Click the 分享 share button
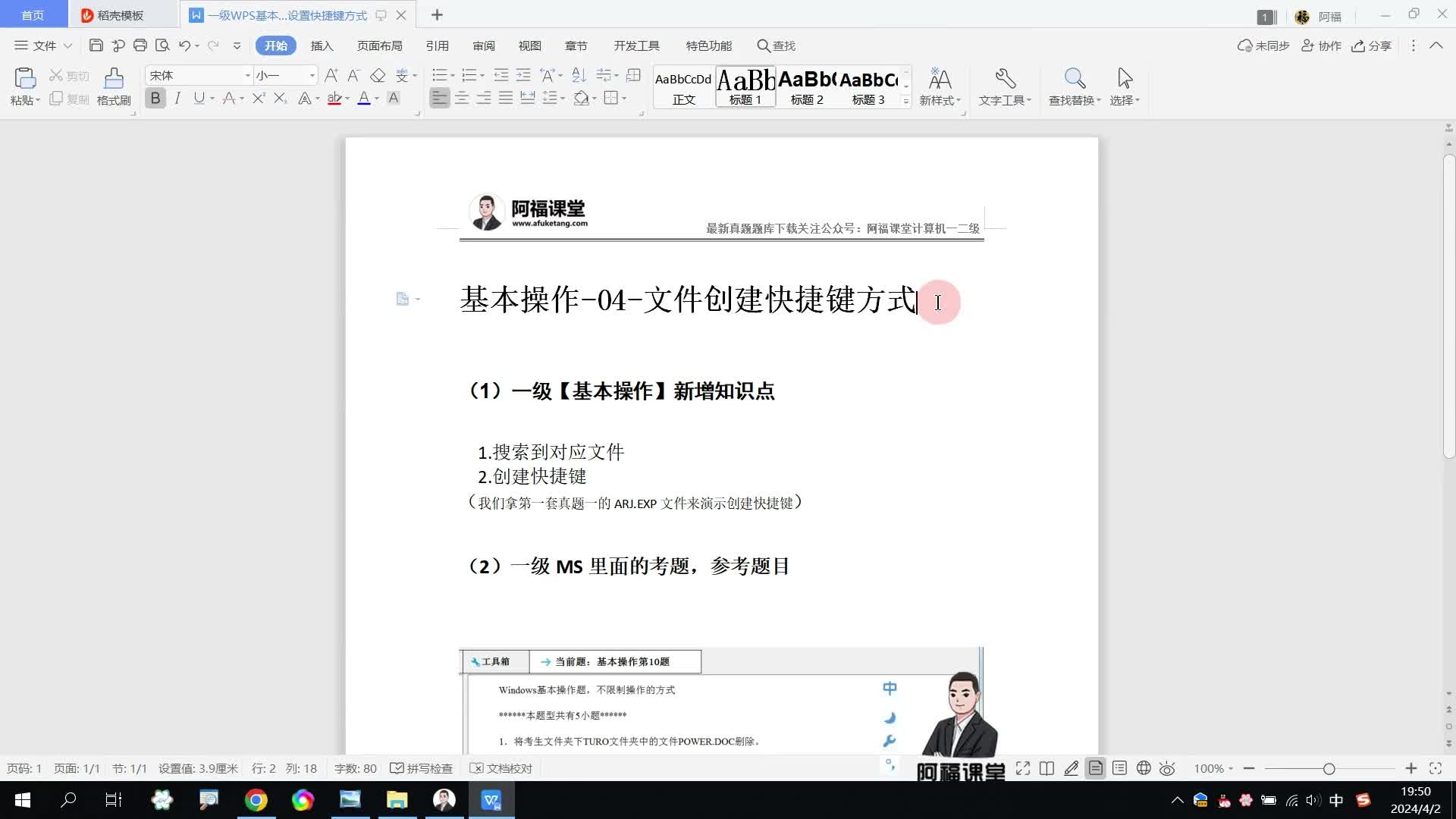Image resolution: width=1456 pixels, height=819 pixels. [x=1372, y=45]
